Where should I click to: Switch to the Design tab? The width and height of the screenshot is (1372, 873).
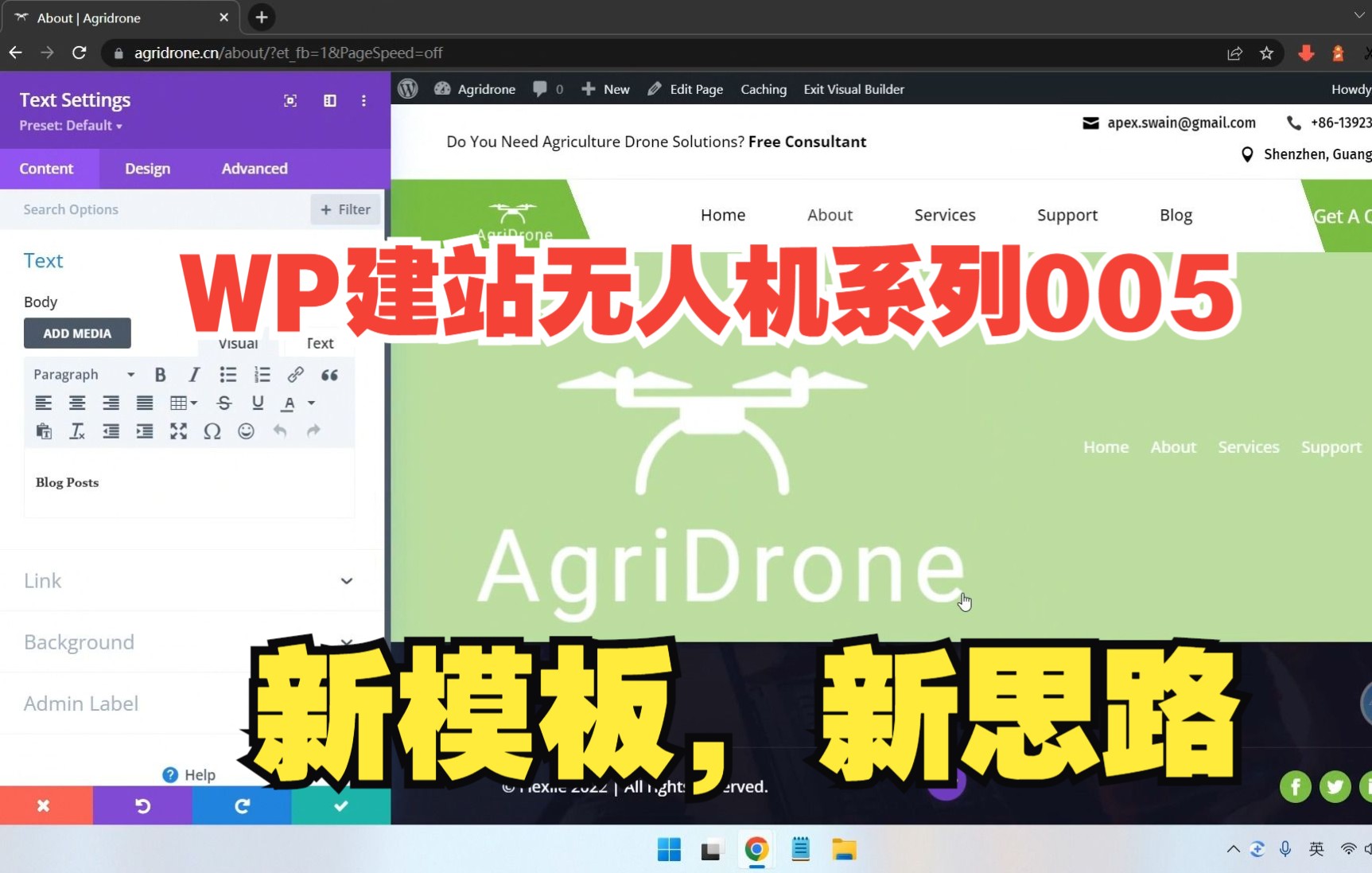147,168
